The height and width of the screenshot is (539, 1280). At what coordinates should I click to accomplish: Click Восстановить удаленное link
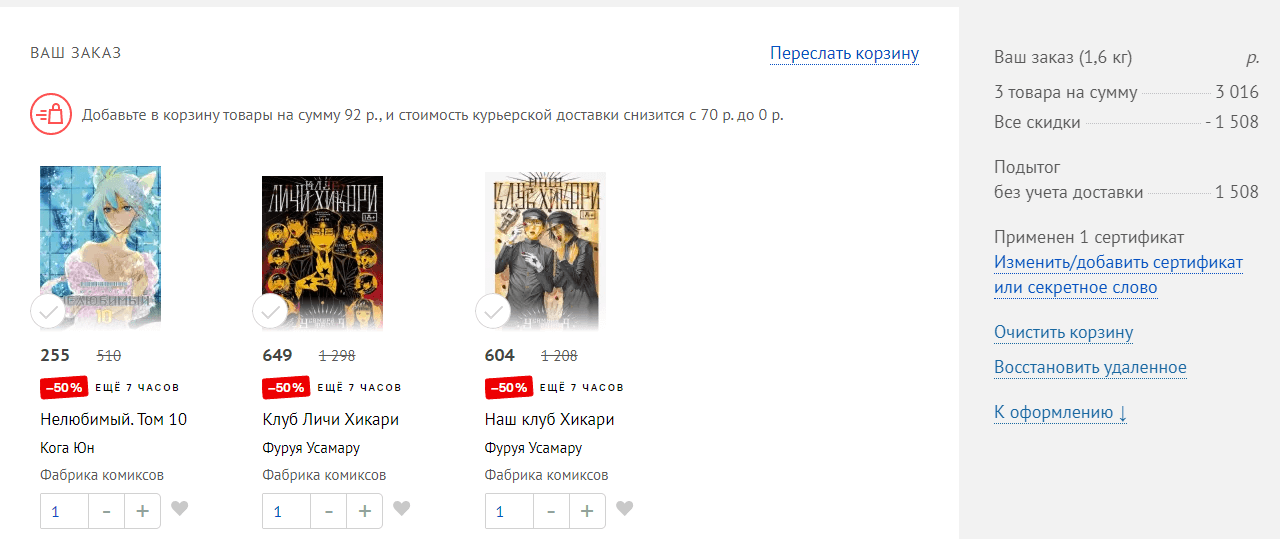coord(1090,367)
